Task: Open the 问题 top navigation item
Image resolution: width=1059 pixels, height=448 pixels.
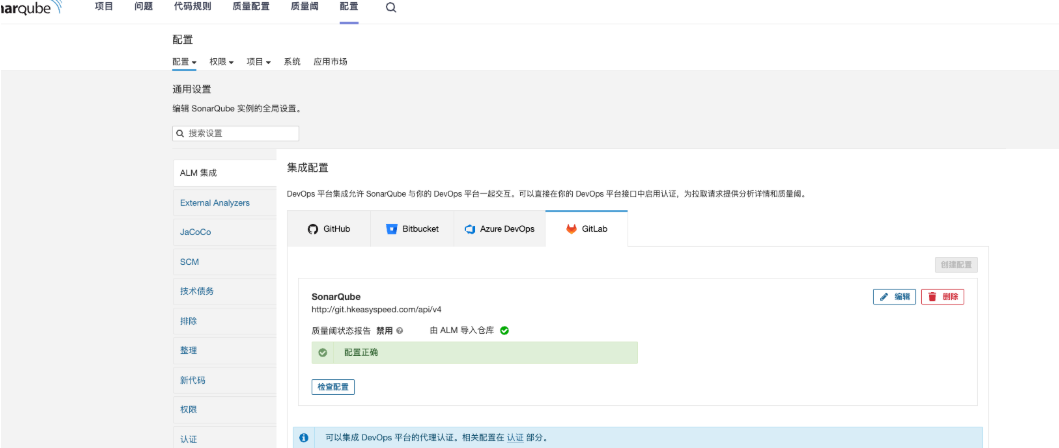Action: coord(143,7)
